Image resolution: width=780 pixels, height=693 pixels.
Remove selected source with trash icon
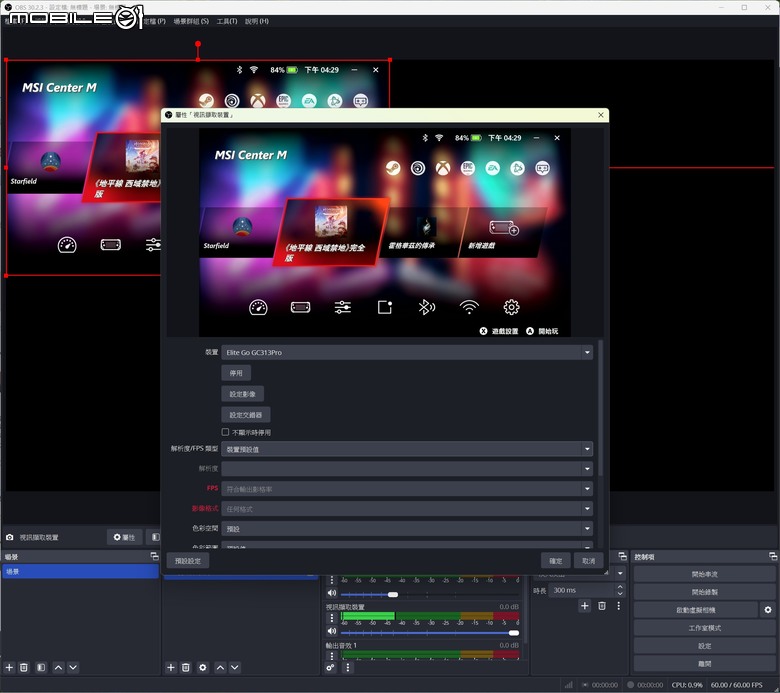pos(186,667)
